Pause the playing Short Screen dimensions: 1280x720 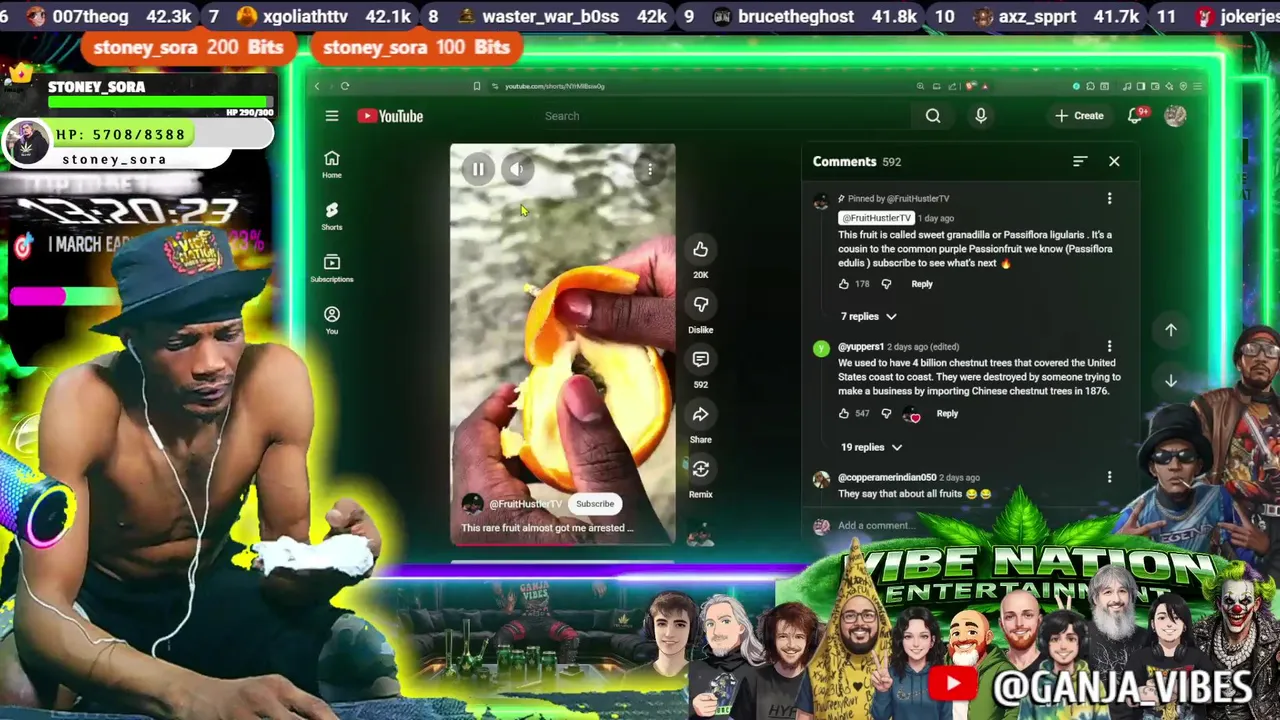pos(478,169)
